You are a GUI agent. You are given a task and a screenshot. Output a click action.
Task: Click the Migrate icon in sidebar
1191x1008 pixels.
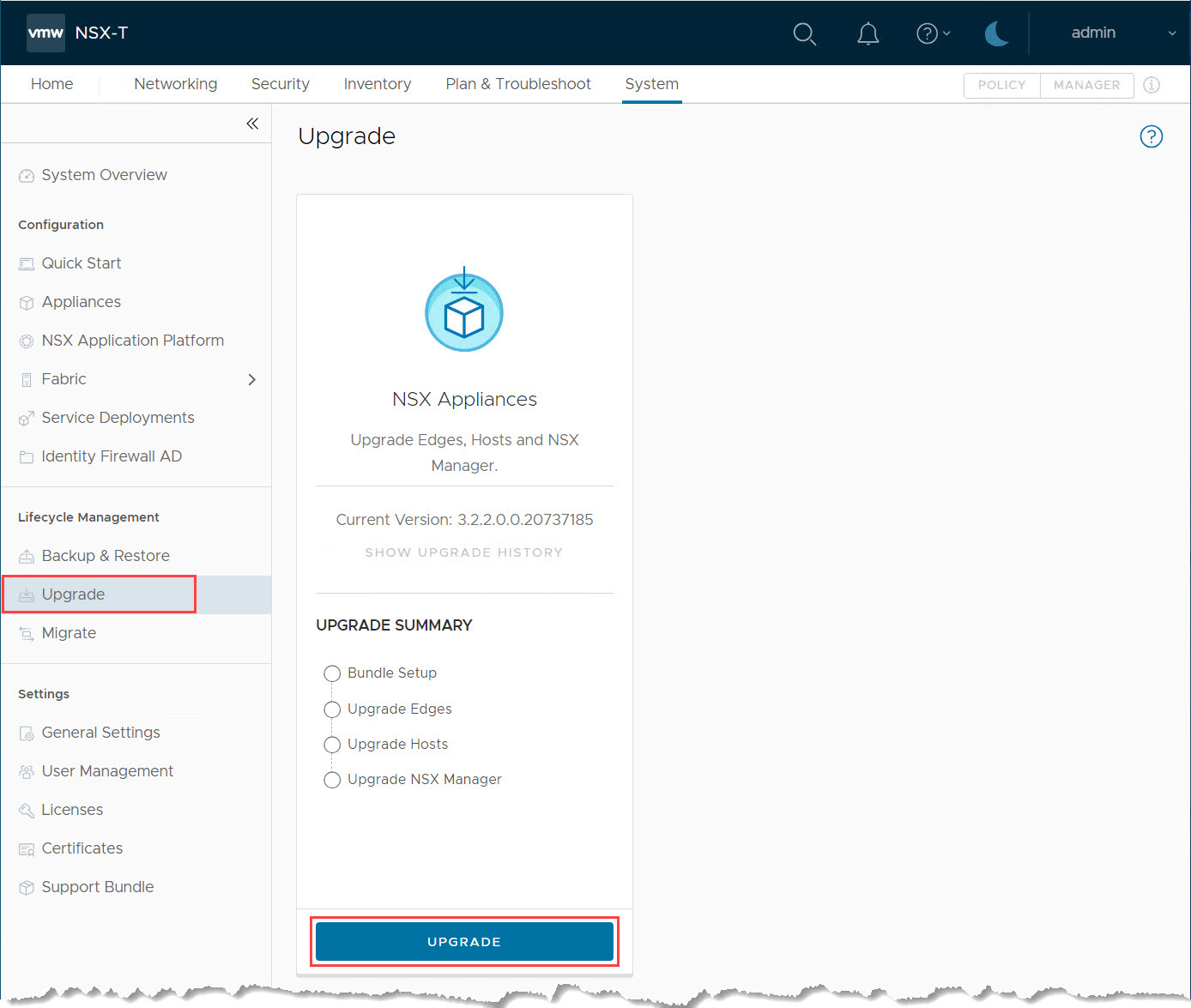pyautogui.click(x=27, y=634)
